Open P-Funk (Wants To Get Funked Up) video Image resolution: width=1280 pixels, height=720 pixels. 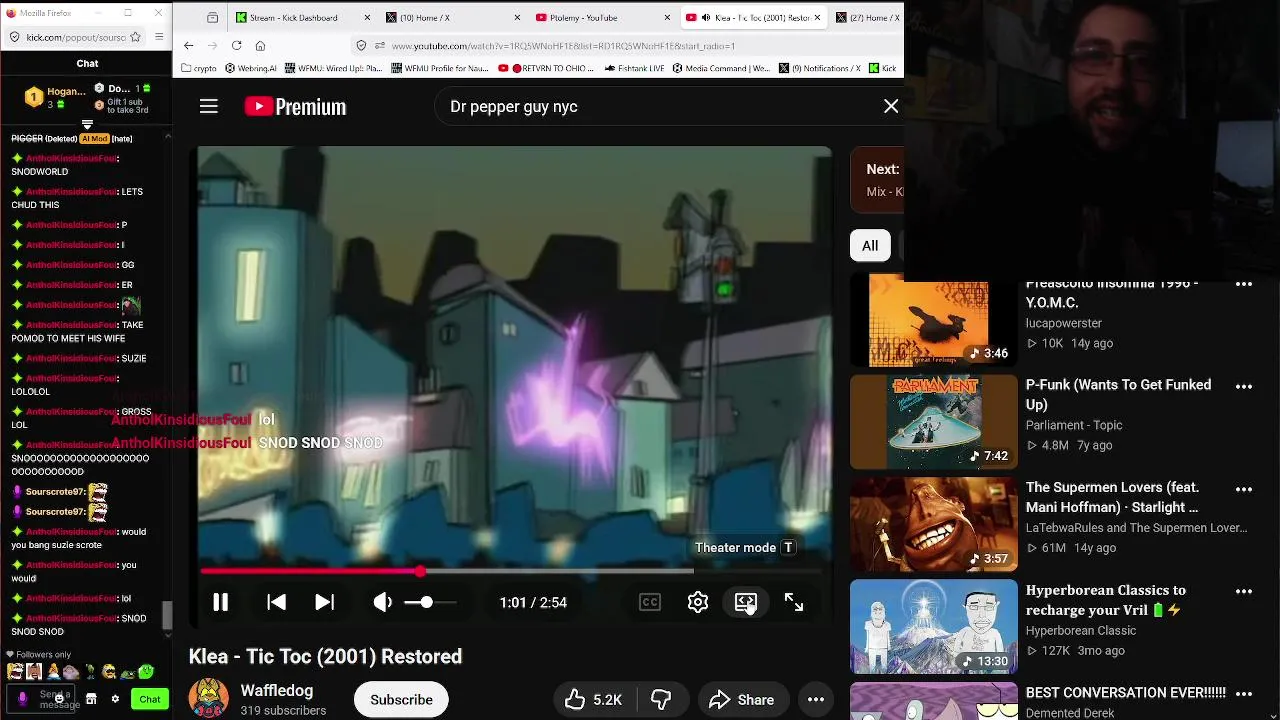coord(1118,394)
